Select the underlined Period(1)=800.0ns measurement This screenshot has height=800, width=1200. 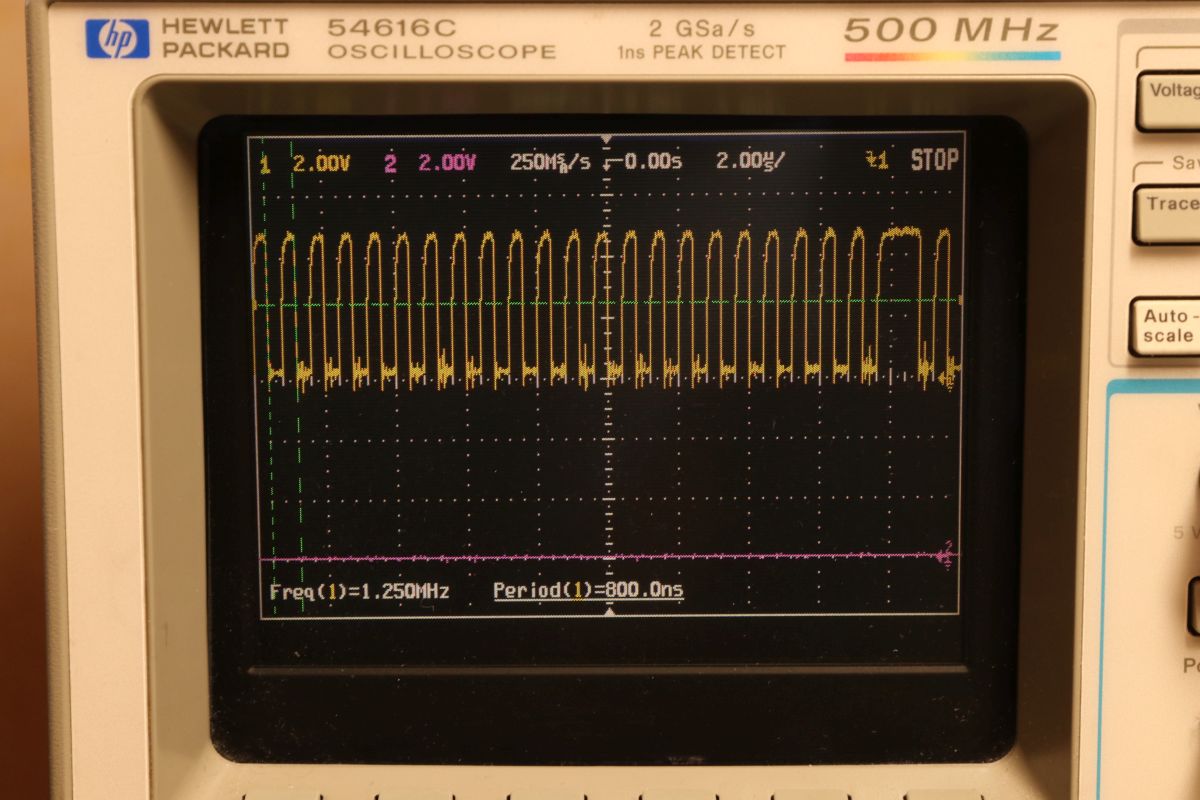click(x=588, y=591)
